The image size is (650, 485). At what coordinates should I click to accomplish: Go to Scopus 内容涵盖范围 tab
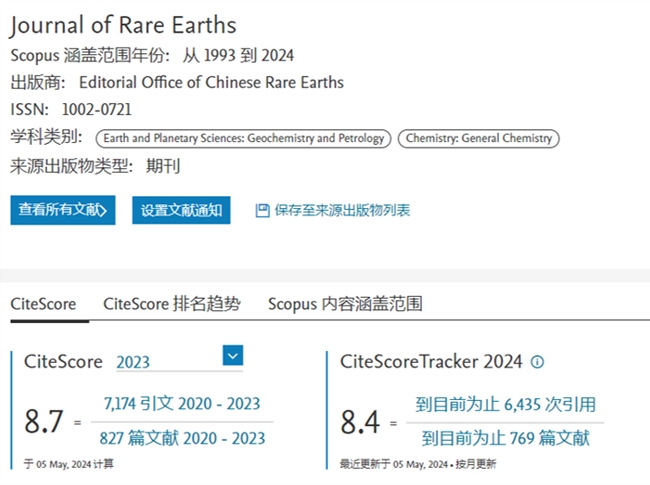click(x=344, y=304)
